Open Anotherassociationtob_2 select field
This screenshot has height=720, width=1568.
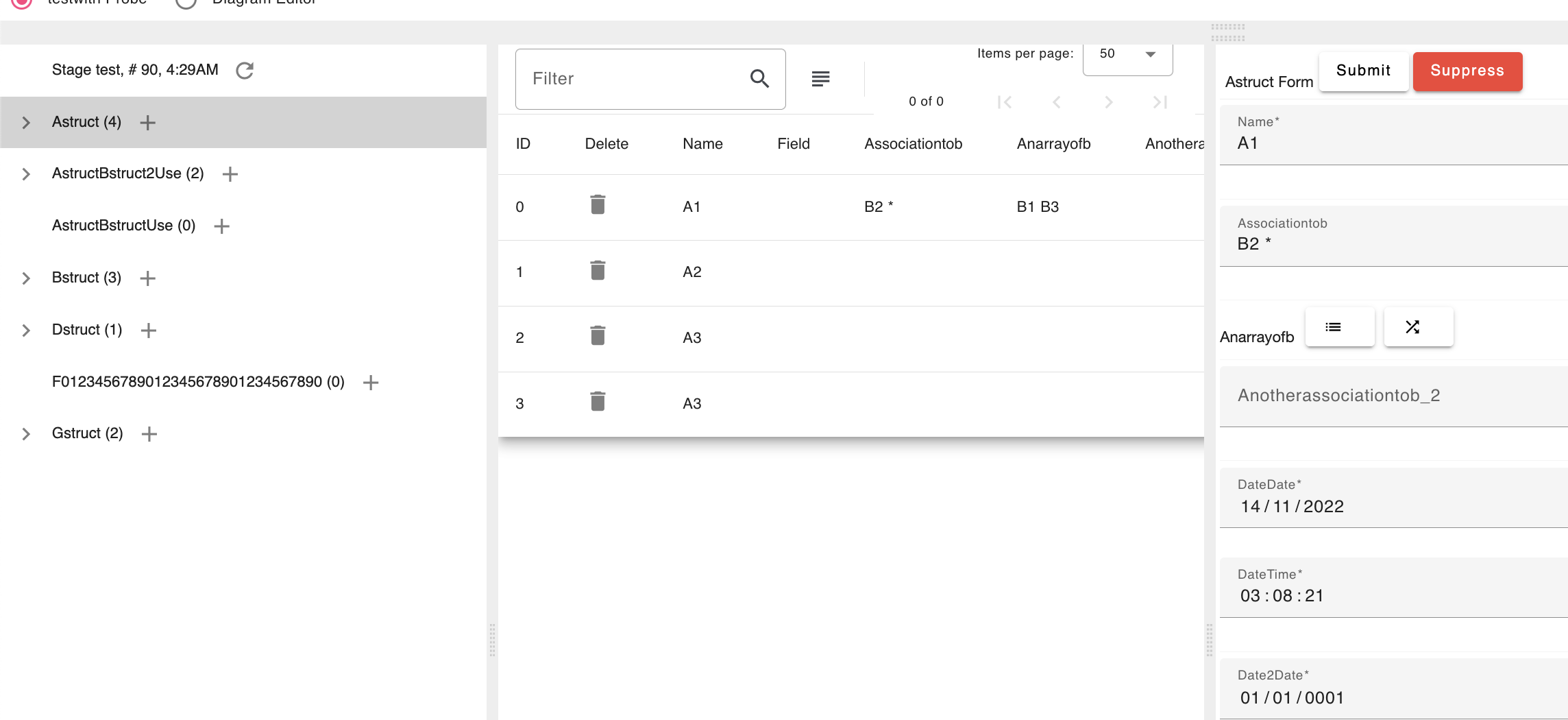pos(1394,396)
